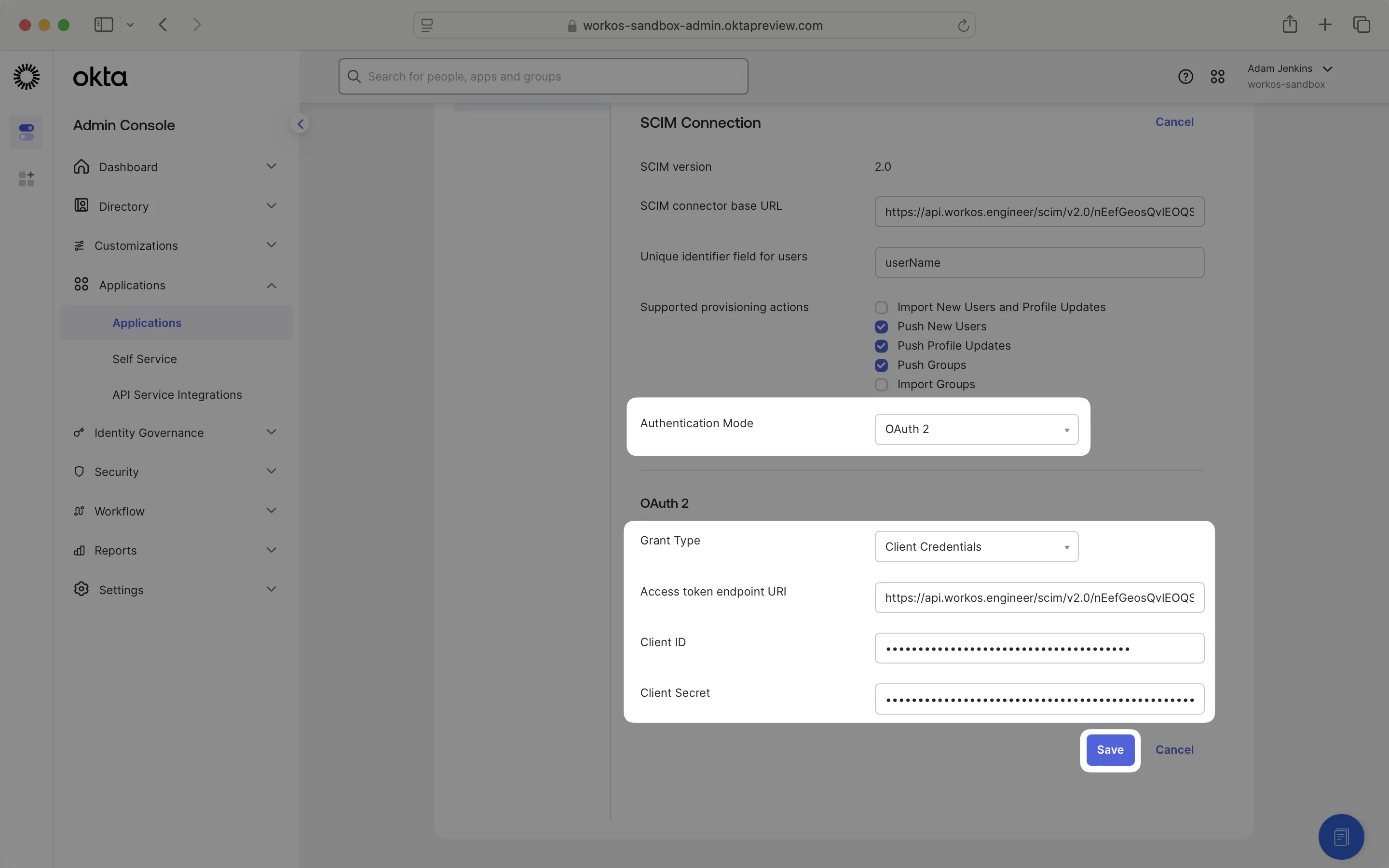
Task: Check the Import Groups checkbox
Action: 881,385
